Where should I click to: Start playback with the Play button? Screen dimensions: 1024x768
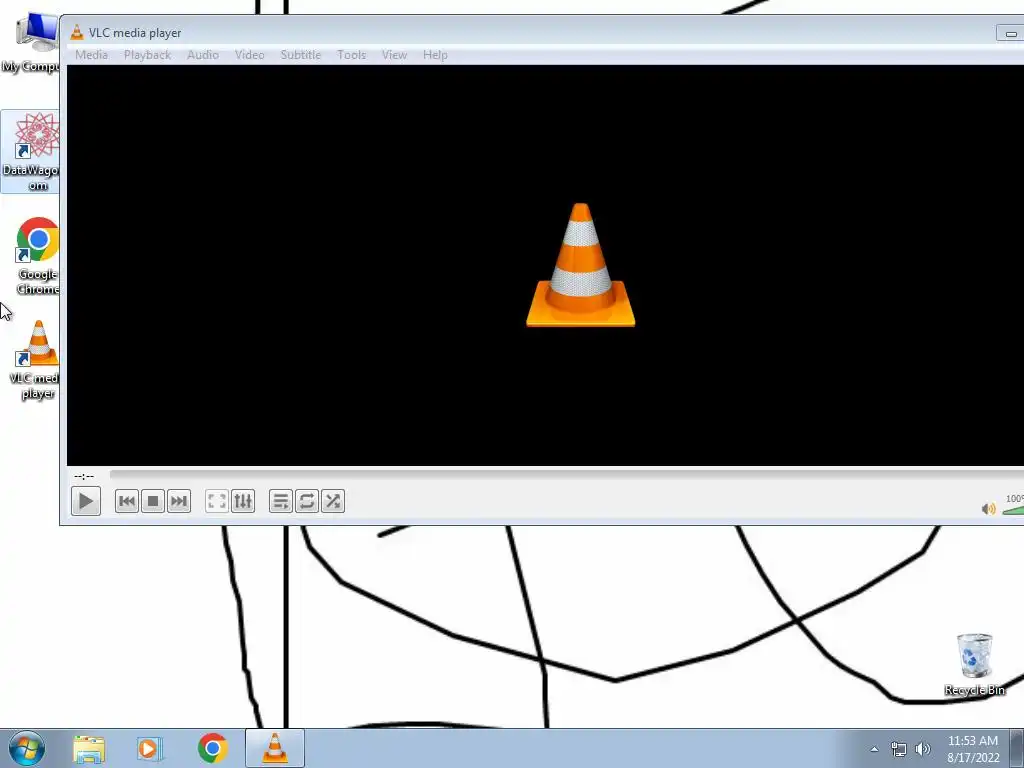(86, 502)
